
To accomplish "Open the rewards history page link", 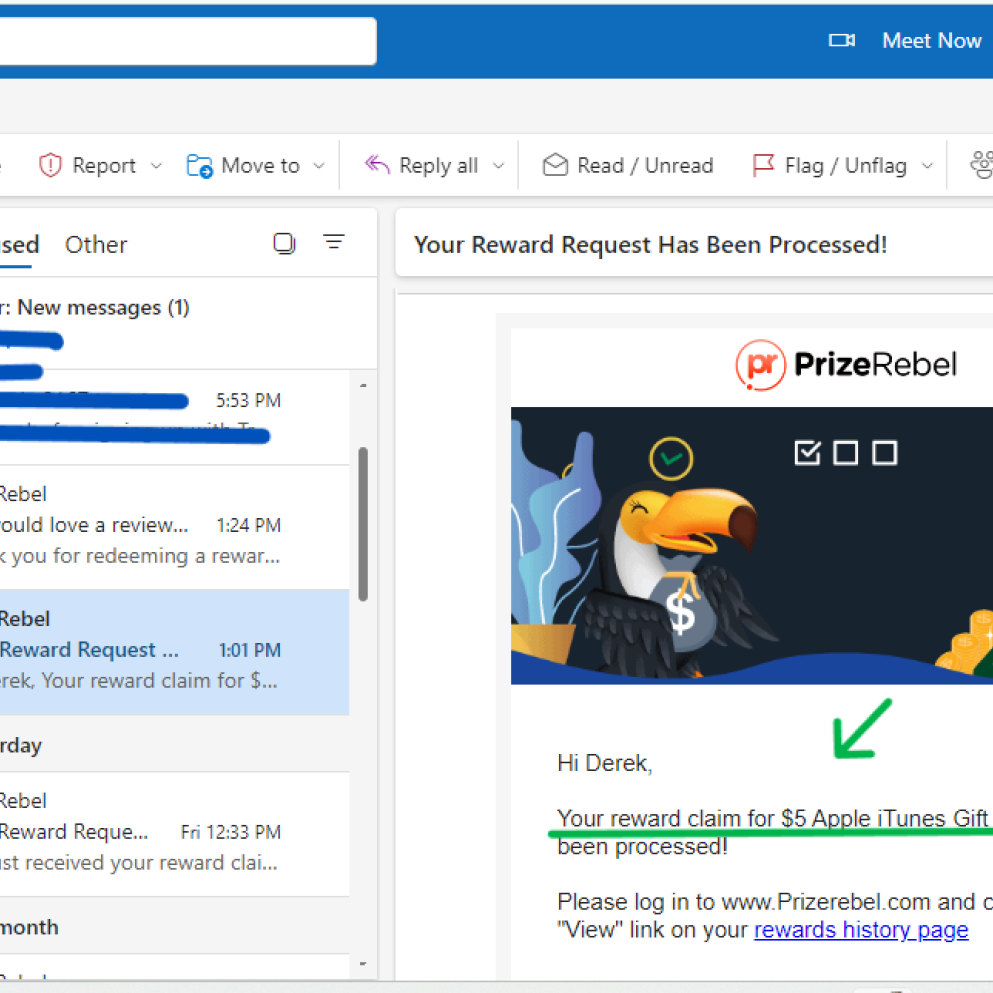I will pos(861,930).
